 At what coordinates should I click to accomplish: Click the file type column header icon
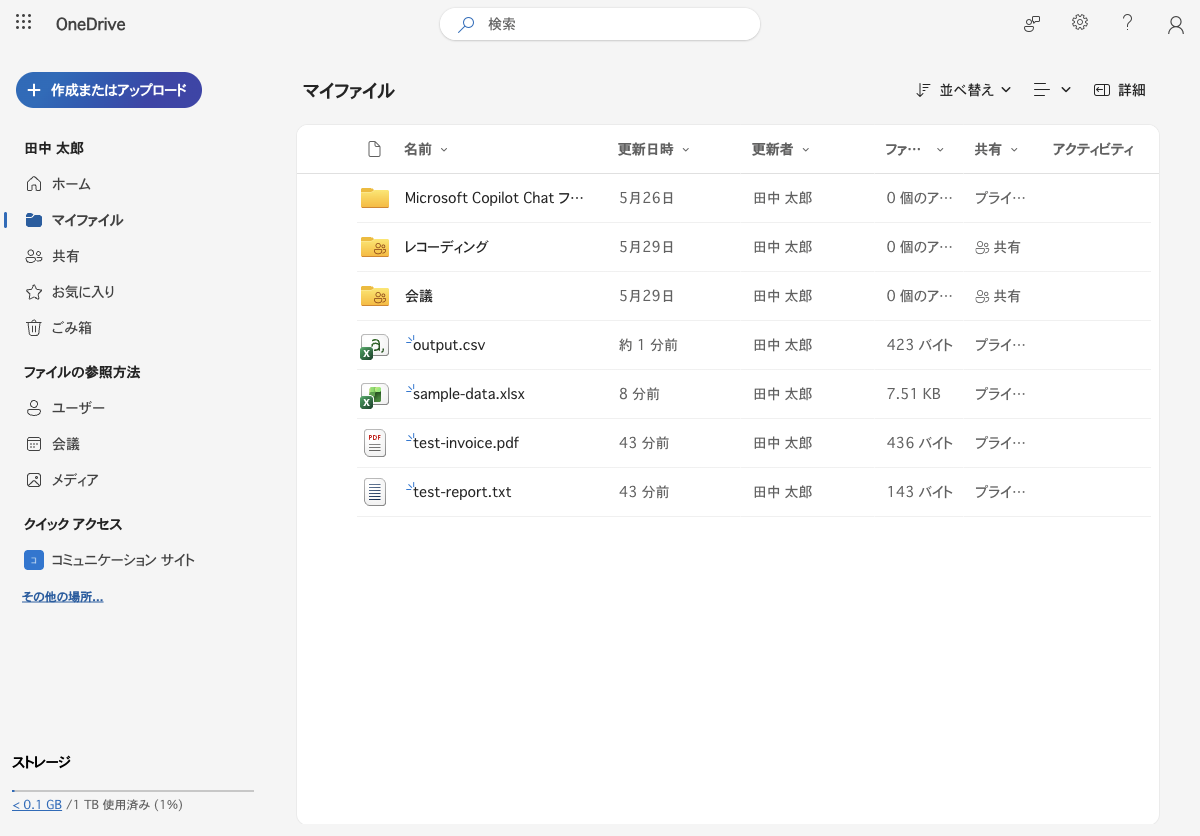click(x=375, y=150)
